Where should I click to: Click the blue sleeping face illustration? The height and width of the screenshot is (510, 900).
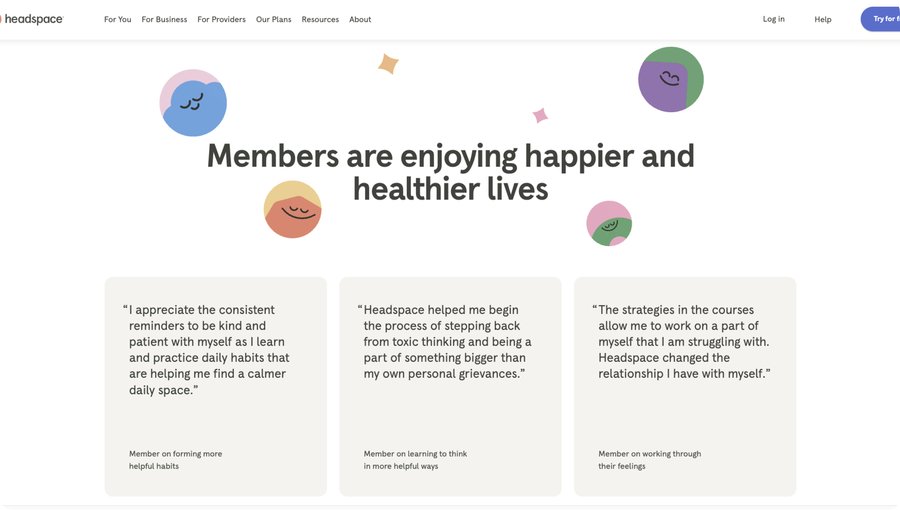[194, 103]
